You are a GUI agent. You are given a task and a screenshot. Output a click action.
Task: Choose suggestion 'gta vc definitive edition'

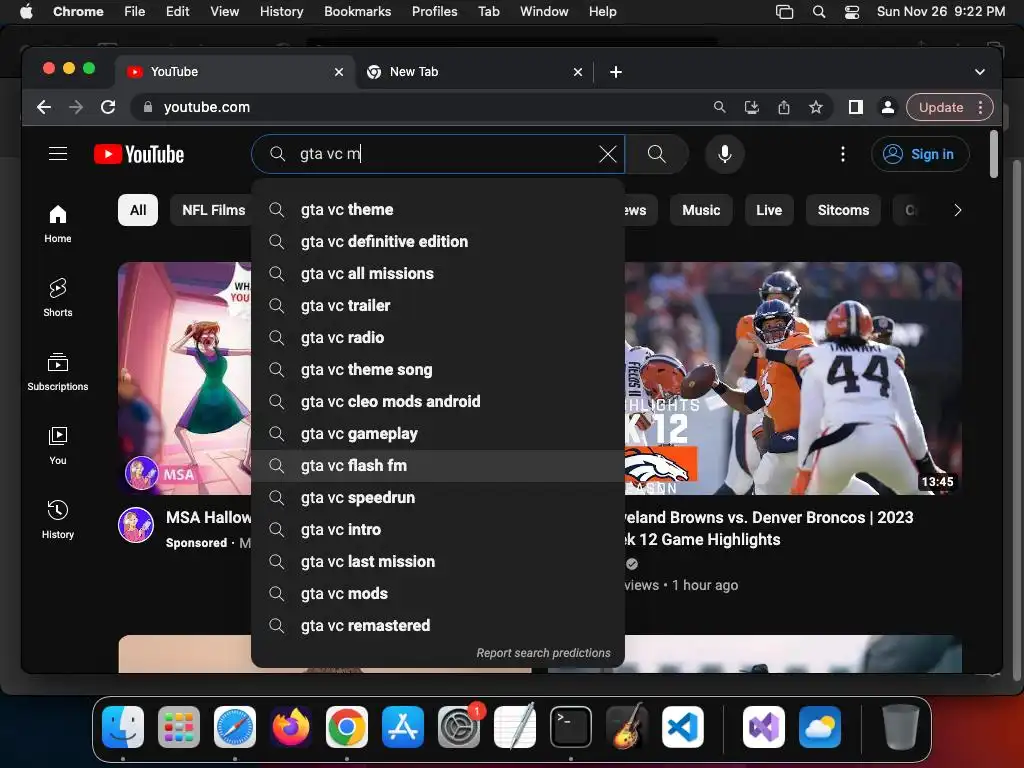click(438, 242)
